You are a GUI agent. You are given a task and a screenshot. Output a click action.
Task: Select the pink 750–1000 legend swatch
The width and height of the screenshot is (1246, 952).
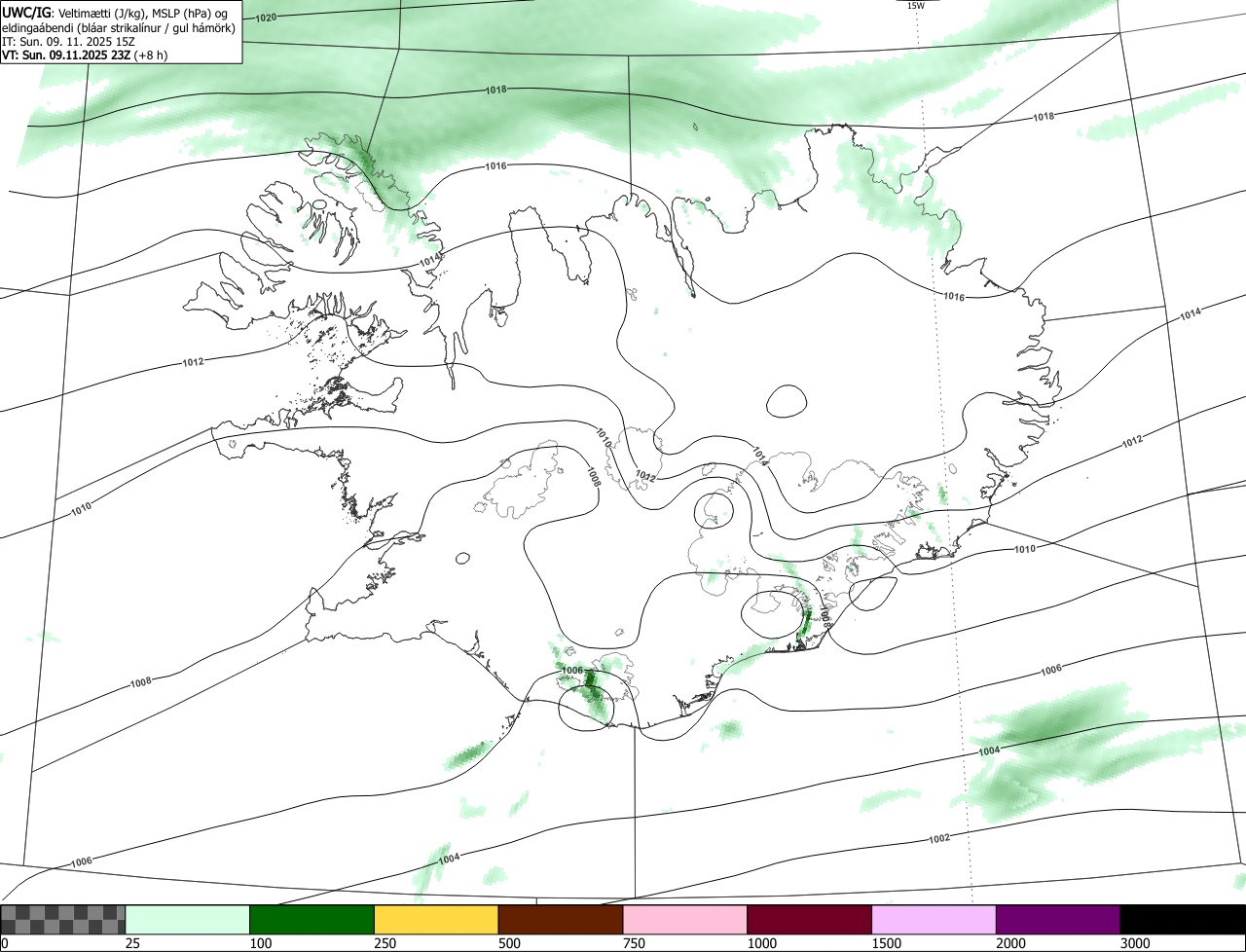pos(685,920)
